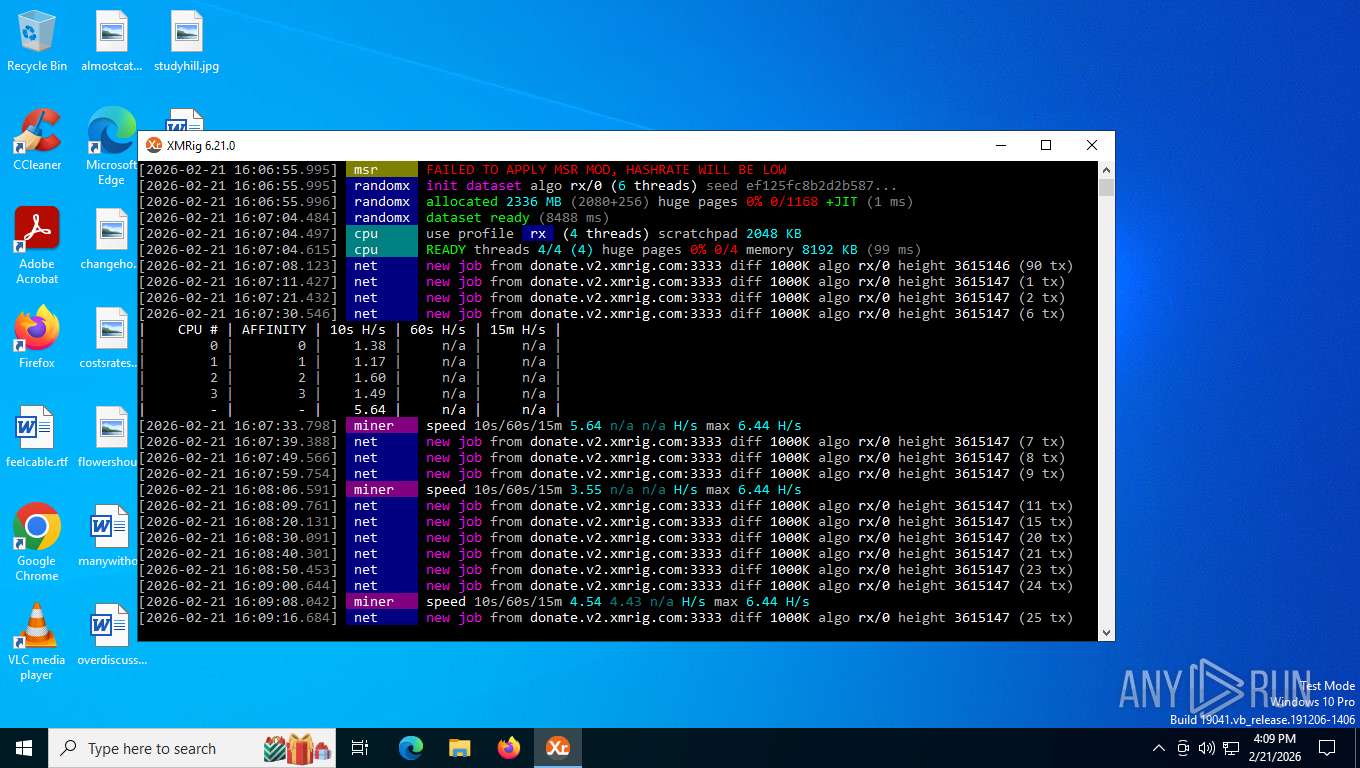Image resolution: width=1360 pixels, height=768 pixels.
Task: Open Task View on the taskbar
Action: coord(360,748)
